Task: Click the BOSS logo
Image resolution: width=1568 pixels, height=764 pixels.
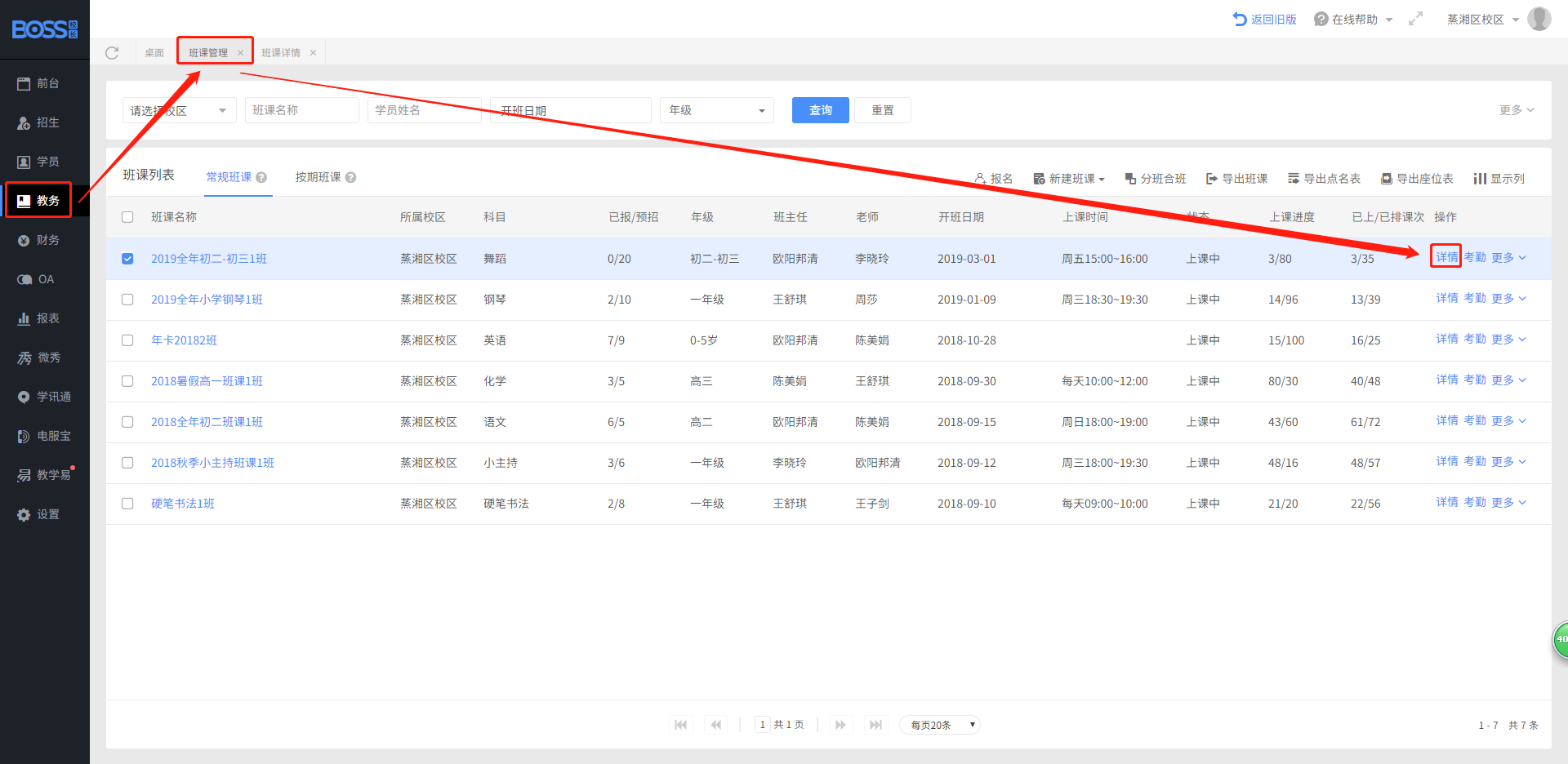Action: point(45,29)
